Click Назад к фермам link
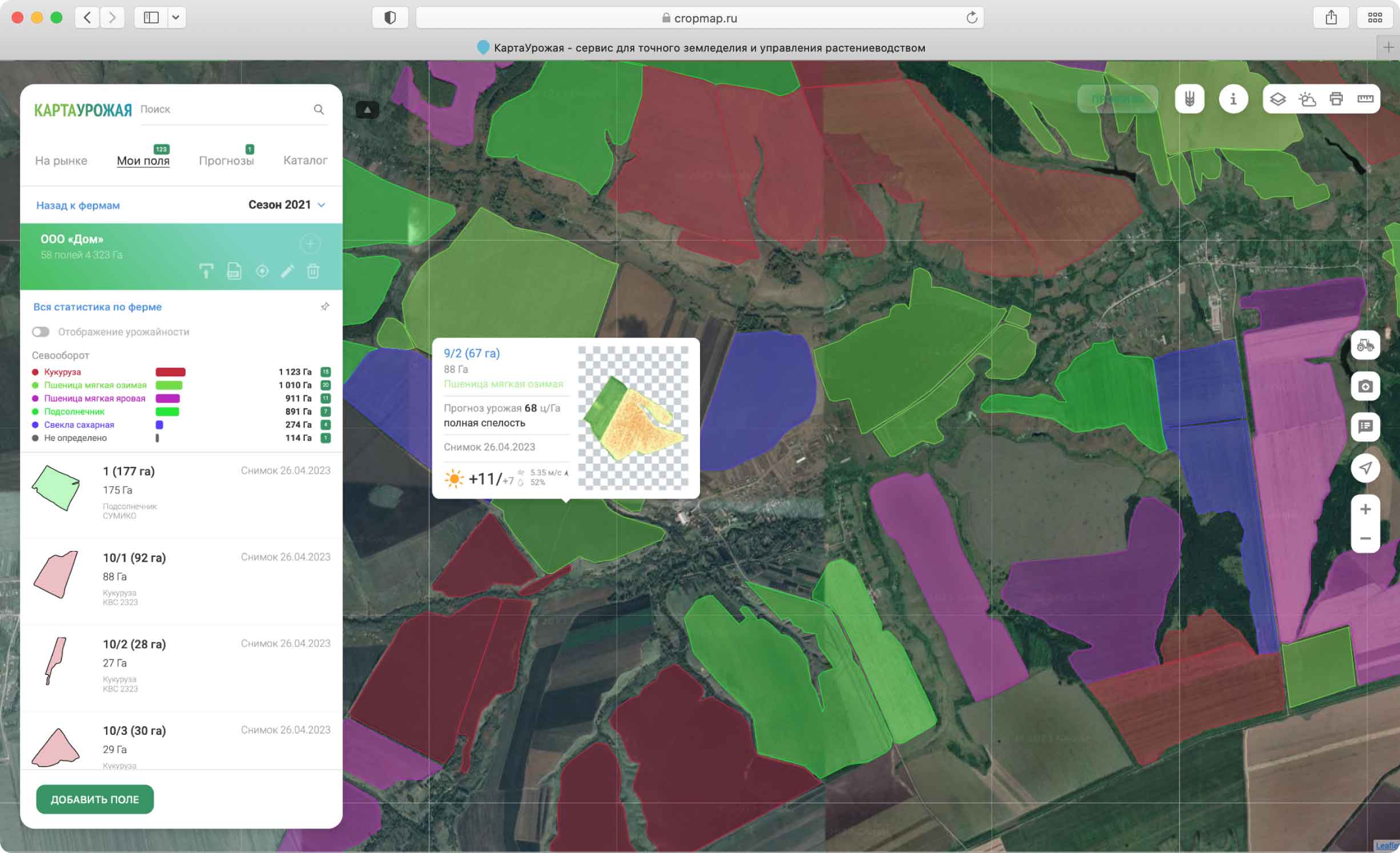The height and width of the screenshot is (853, 1400). pos(78,205)
